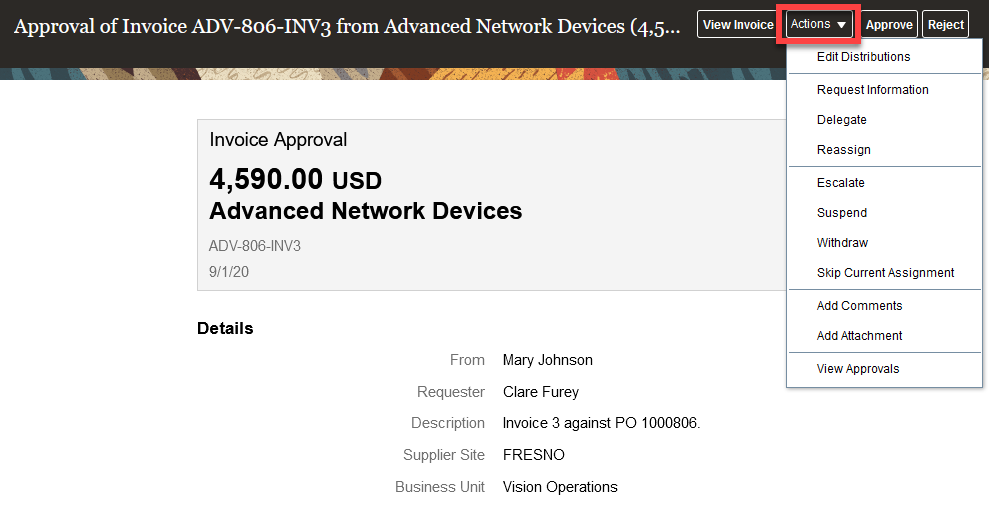The image size is (989, 524).
Task: Click the ADV-806-INV3 invoice number text
Action: tap(254, 246)
